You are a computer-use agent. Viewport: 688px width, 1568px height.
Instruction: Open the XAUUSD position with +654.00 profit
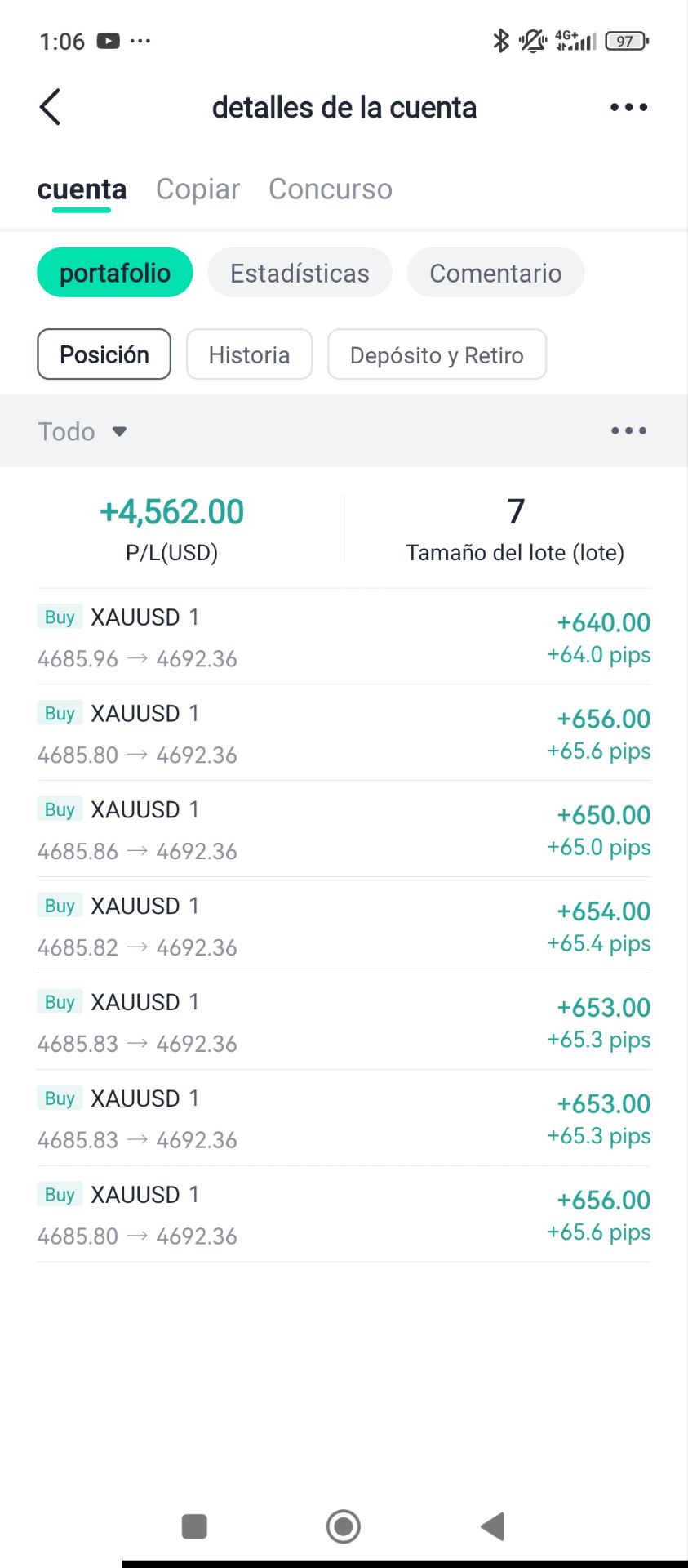(344, 926)
